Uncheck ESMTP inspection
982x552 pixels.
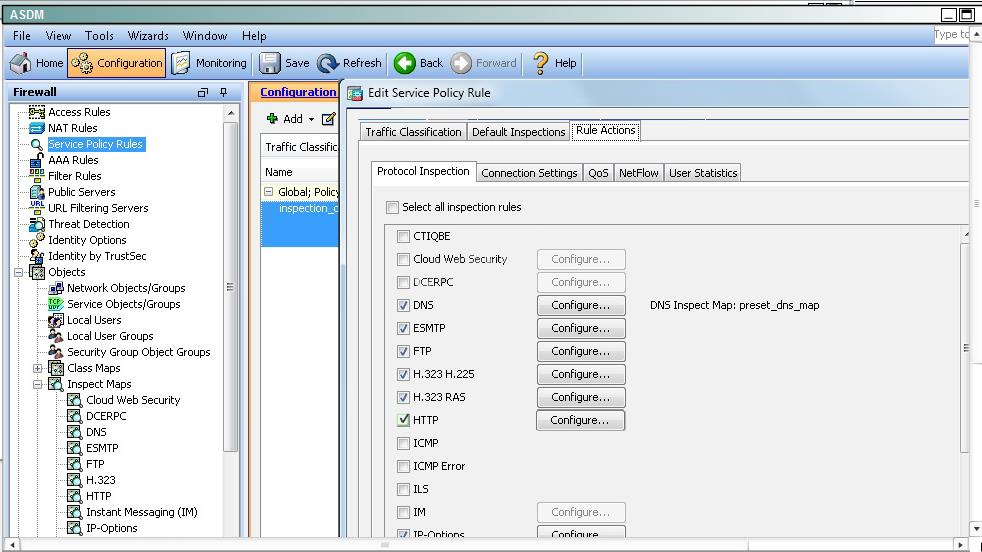pyautogui.click(x=403, y=328)
